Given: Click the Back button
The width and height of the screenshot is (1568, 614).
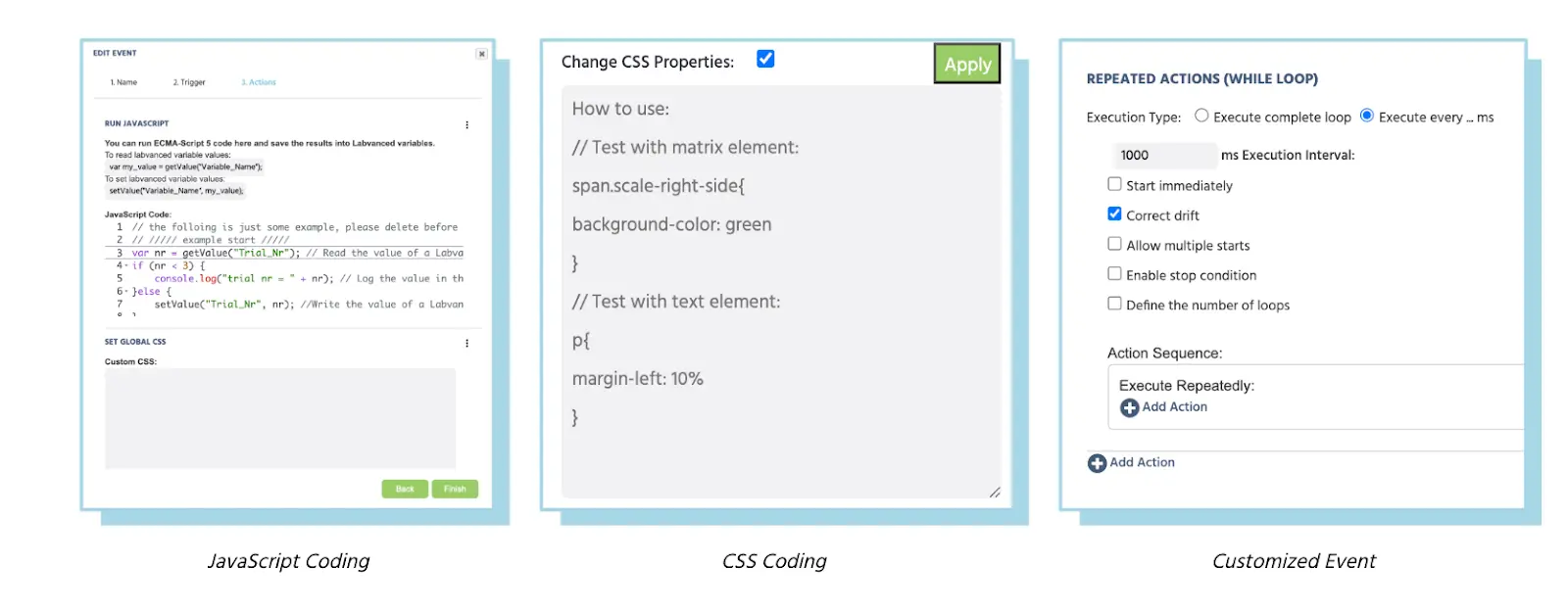Looking at the screenshot, I should pyautogui.click(x=405, y=489).
